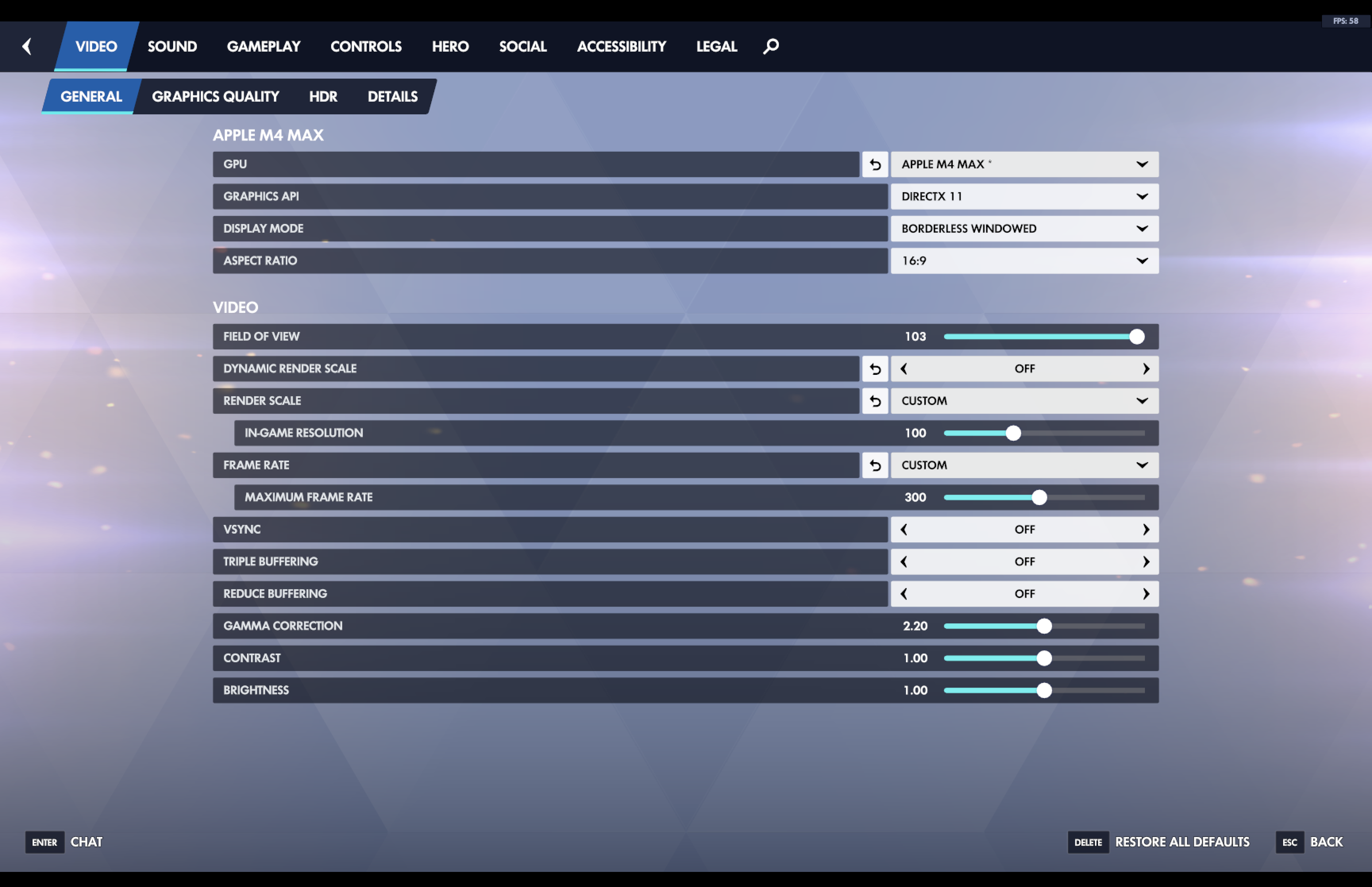Click Triple Buffering left arrow
The width and height of the screenshot is (1372, 887).
click(x=904, y=561)
